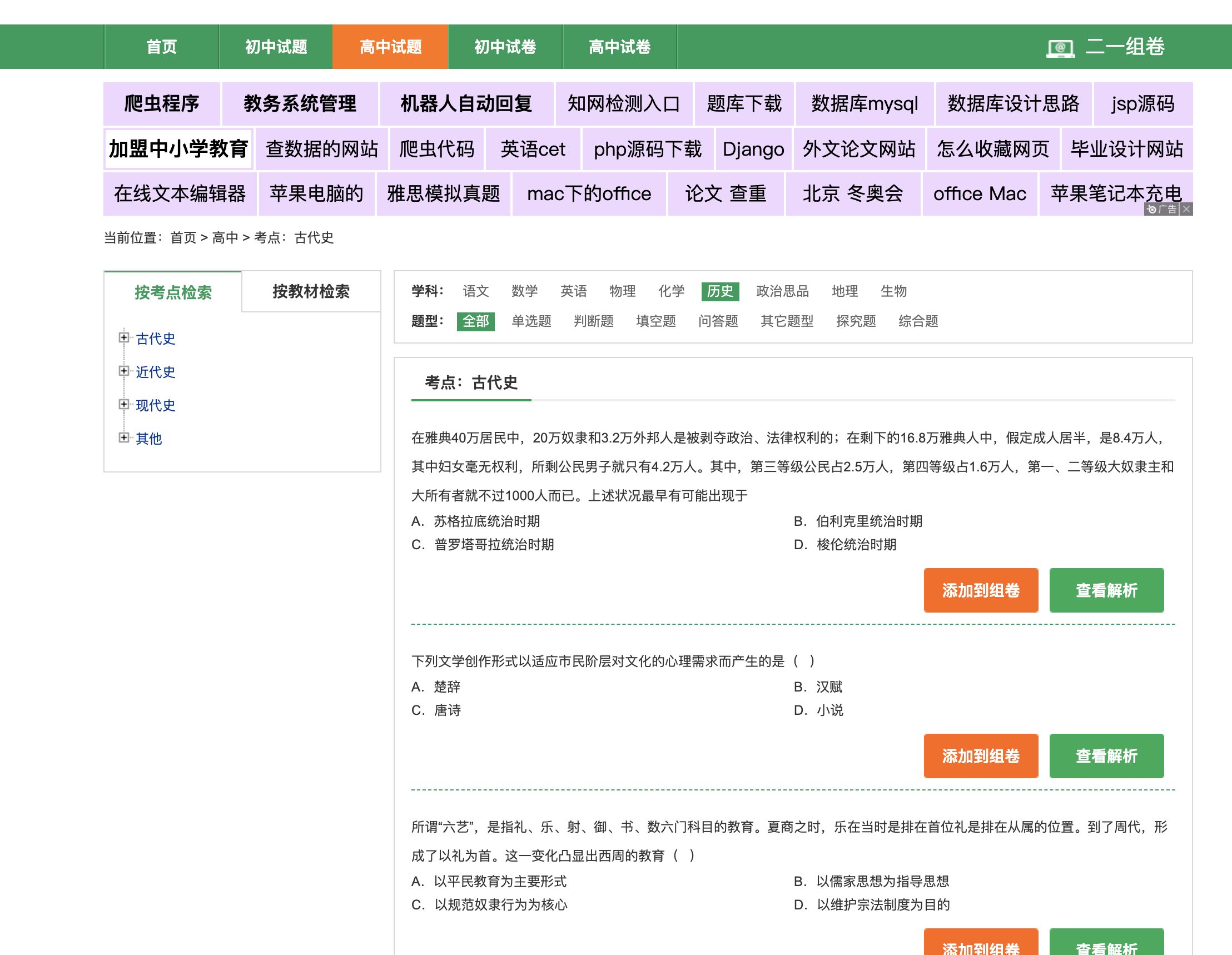Image resolution: width=1232 pixels, height=955 pixels.
Task: Open the 近代史 tree link
Action: [x=155, y=372]
